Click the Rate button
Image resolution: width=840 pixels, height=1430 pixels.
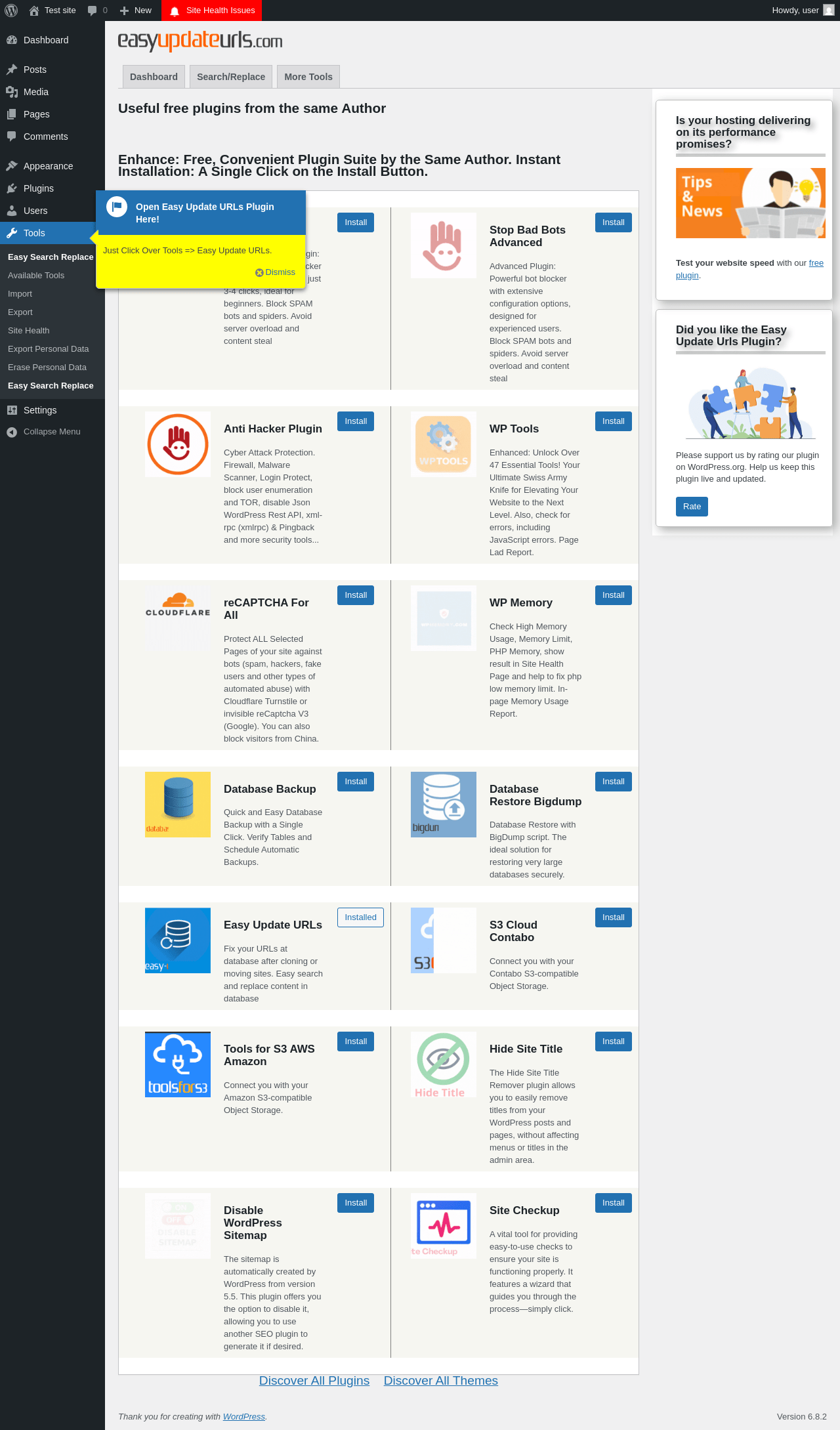point(692,507)
